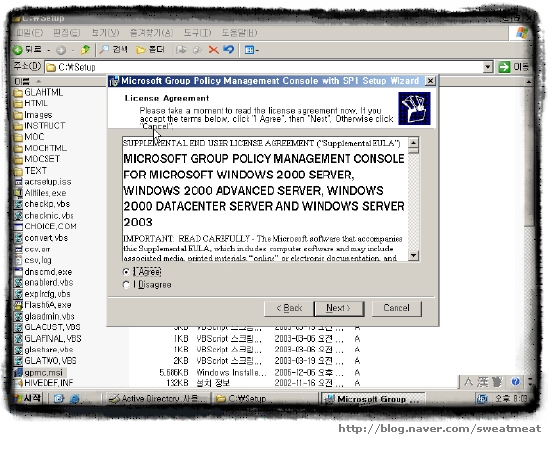Screen dimensions: 548x450
Task: Select the Flash6A.exe file
Action: 43,305
